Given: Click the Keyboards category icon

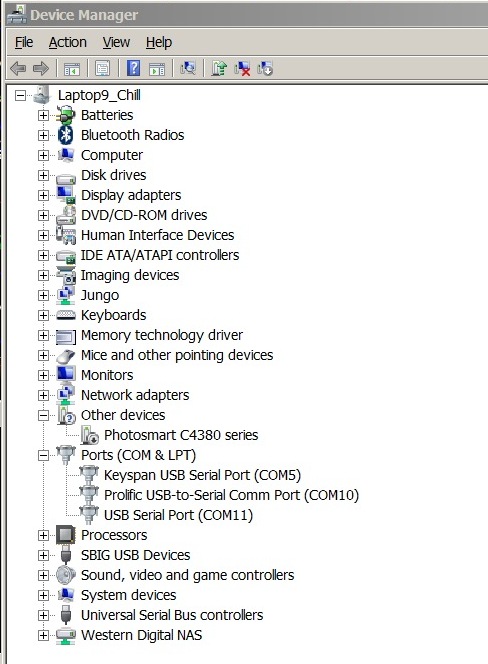Looking at the screenshot, I should click(x=66, y=315).
